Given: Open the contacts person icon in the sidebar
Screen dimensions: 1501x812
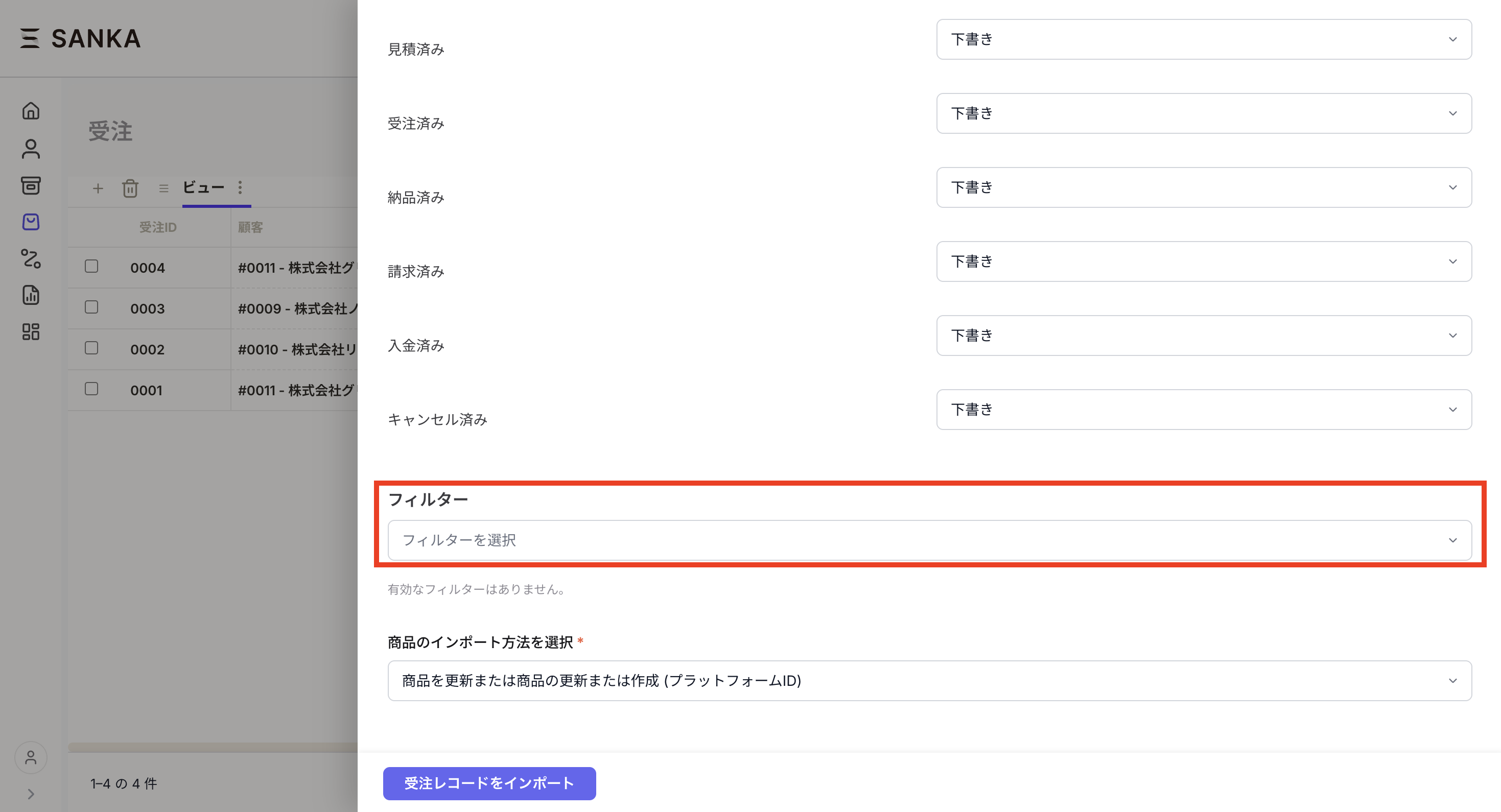Looking at the screenshot, I should pyautogui.click(x=31, y=149).
